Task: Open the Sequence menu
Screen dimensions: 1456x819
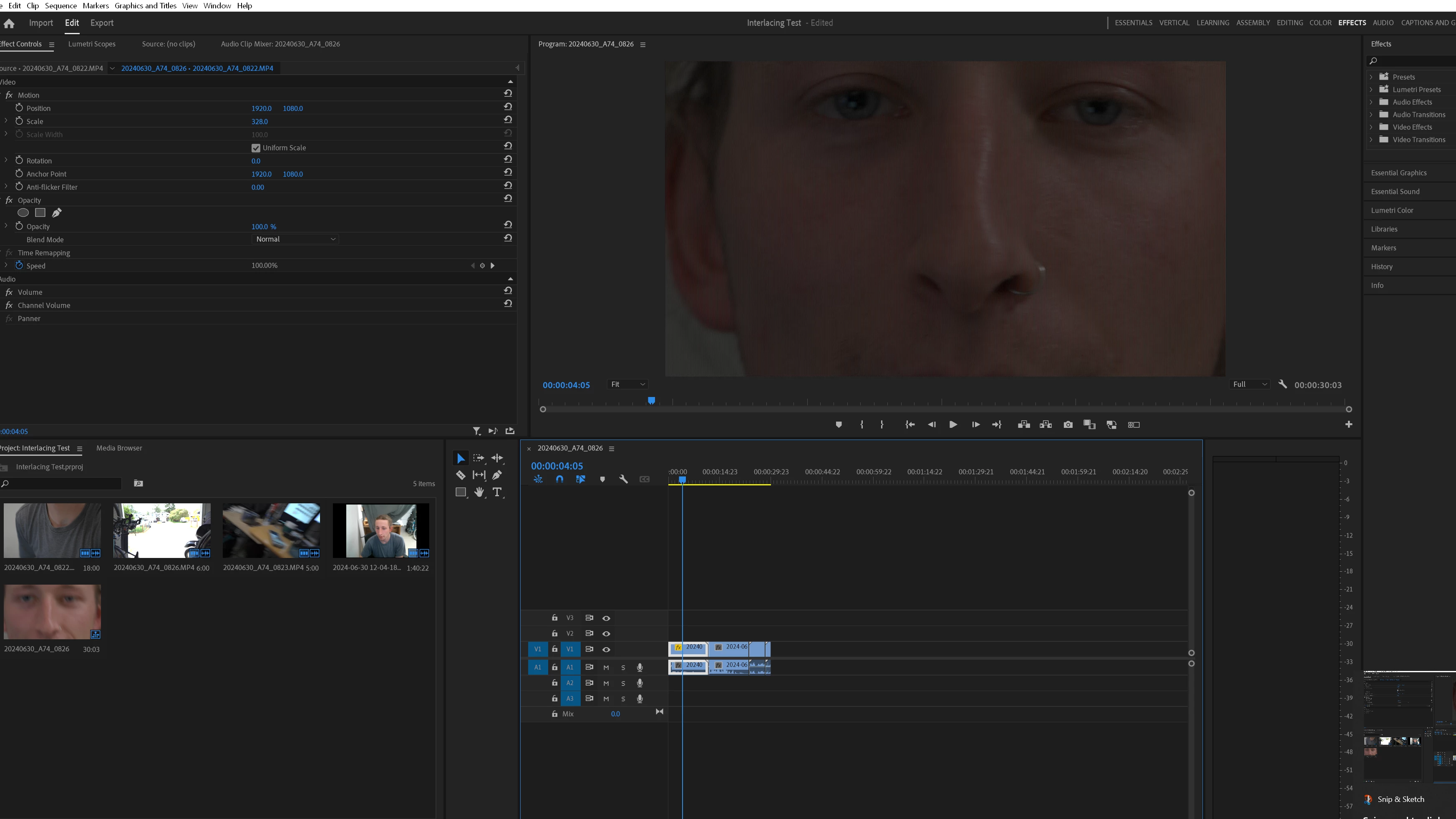Action: (x=60, y=6)
